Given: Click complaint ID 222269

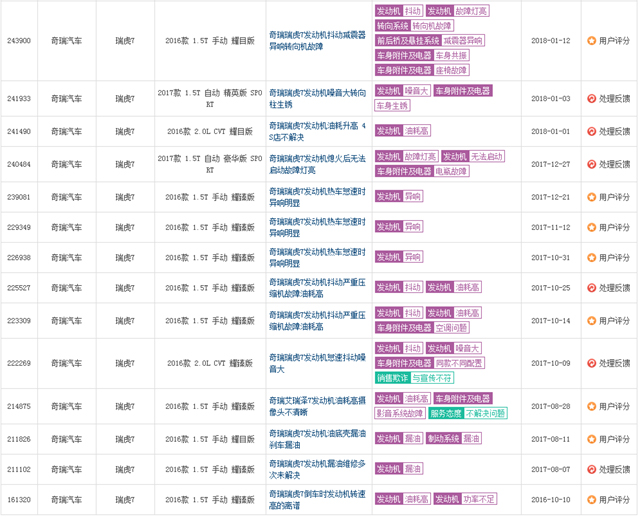Looking at the screenshot, I should [x=19, y=363].
